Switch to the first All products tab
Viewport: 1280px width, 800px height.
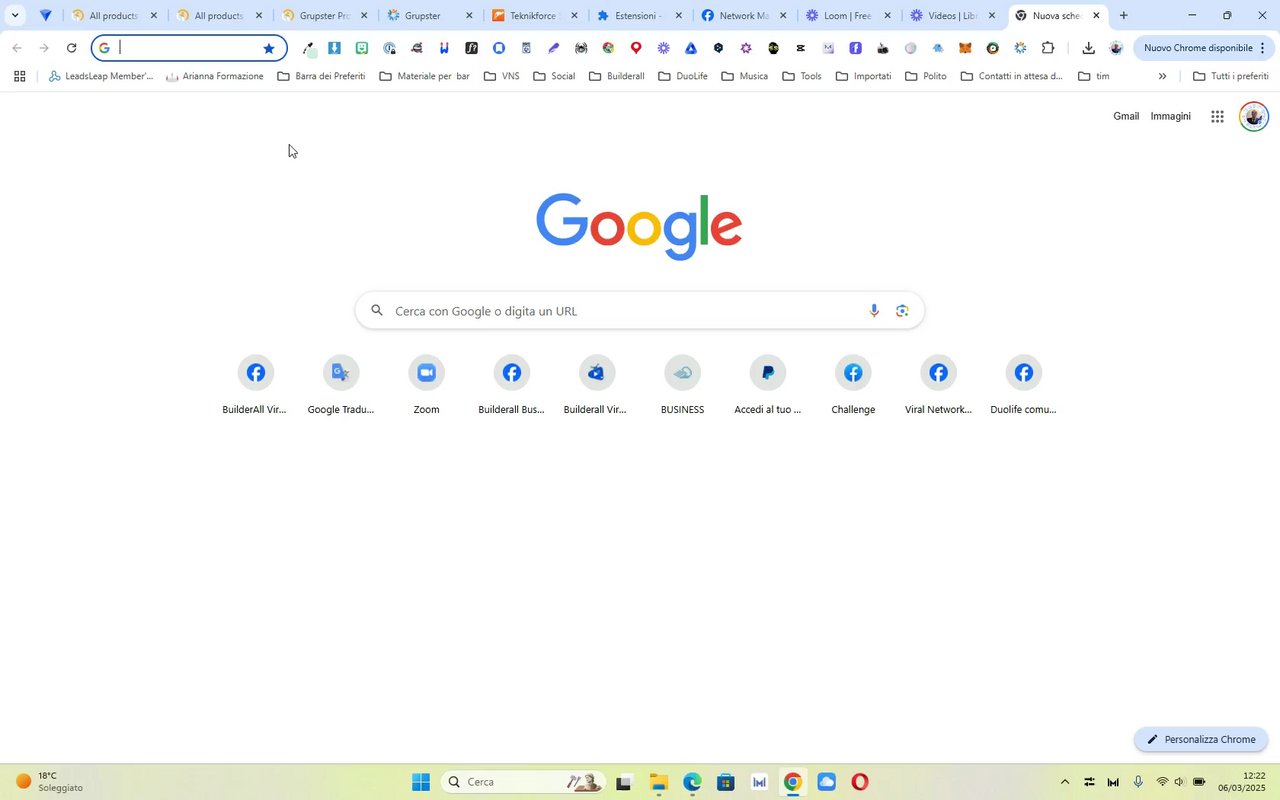point(114,16)
